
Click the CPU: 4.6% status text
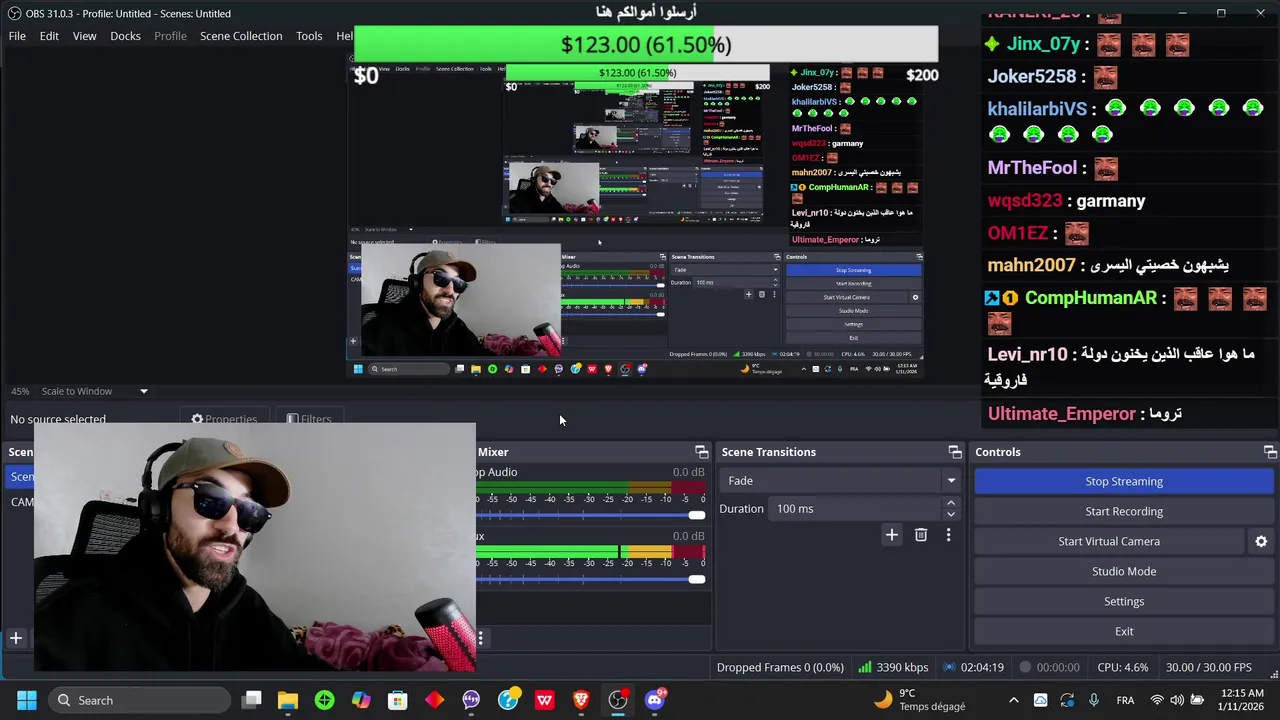1123,667
